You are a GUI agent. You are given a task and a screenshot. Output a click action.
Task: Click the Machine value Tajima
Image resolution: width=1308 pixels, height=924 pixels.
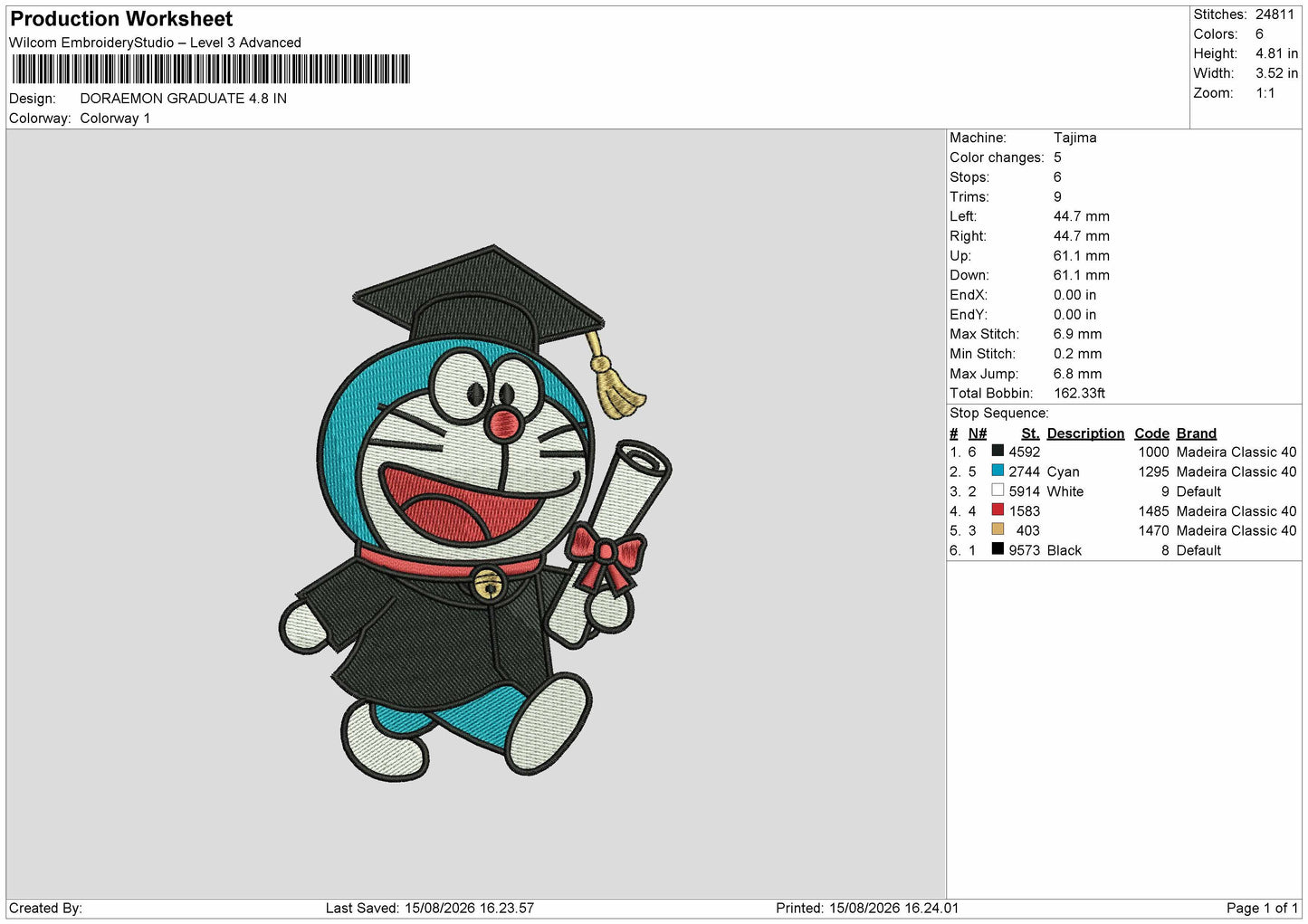pyautogui.click(x=1074, y=138)
